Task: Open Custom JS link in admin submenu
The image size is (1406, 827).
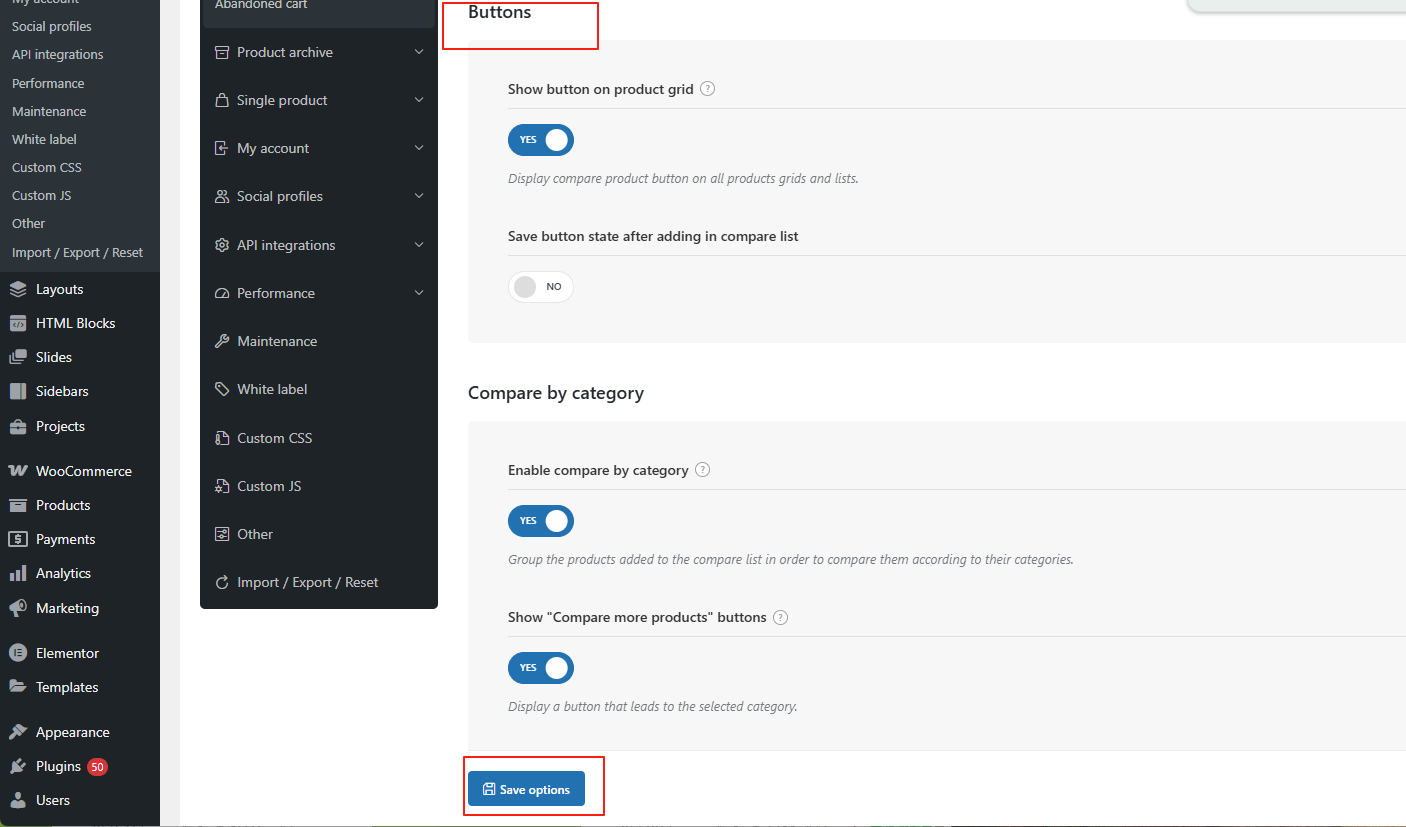Action: pyautogui.click(x=42, y=195)
